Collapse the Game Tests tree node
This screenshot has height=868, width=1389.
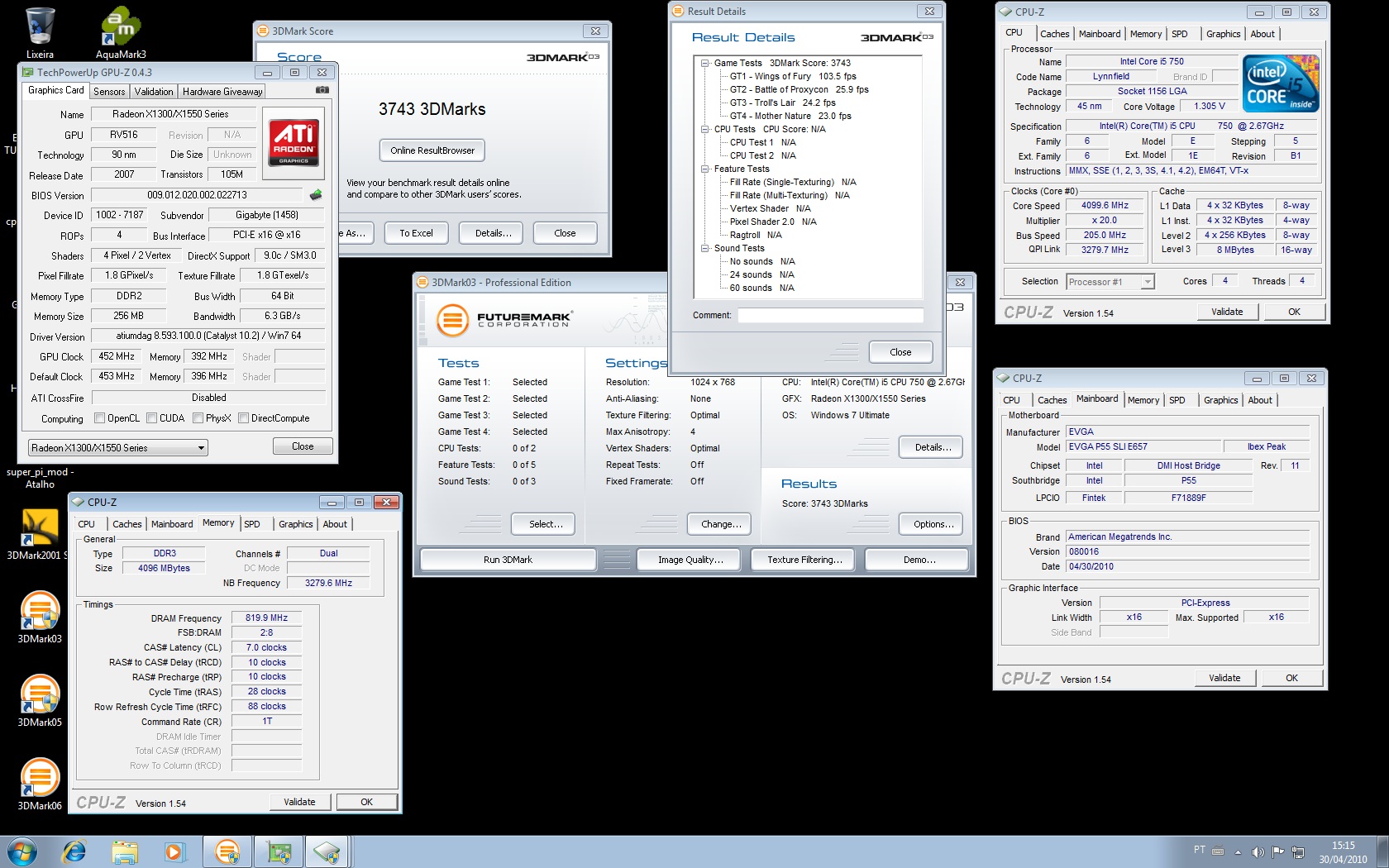(705, 63)
